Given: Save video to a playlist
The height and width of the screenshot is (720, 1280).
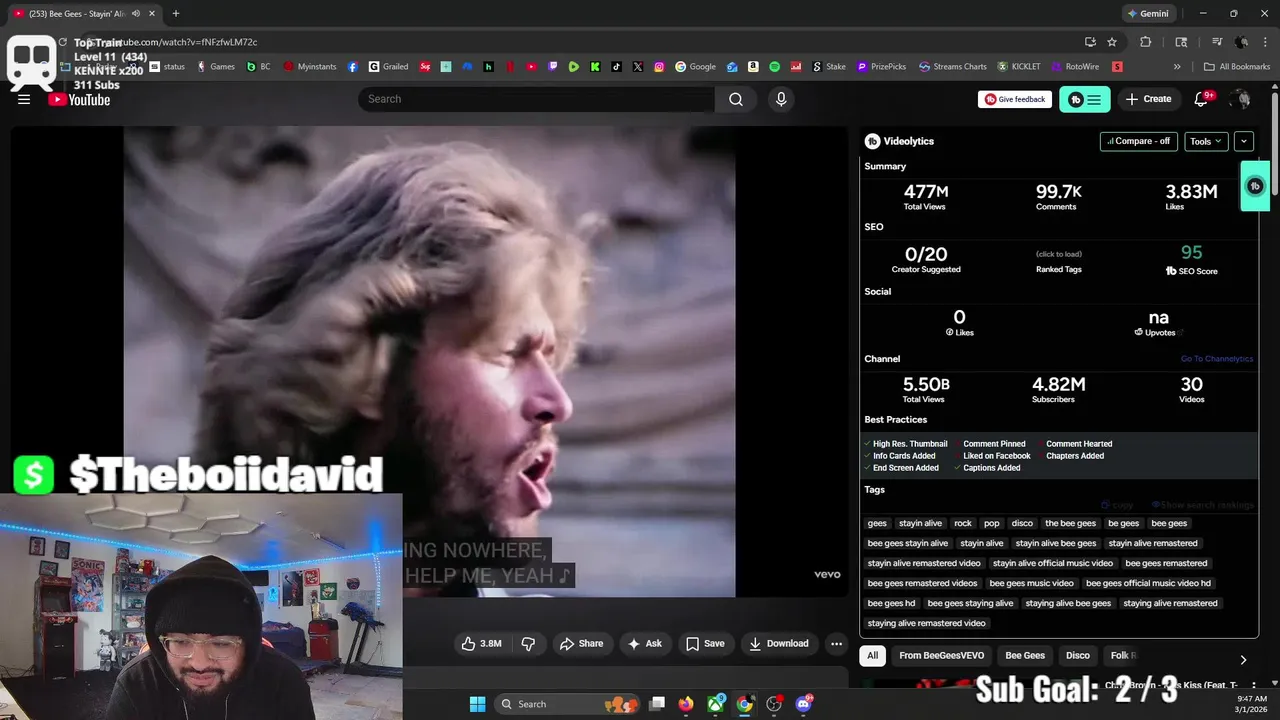Looking at the screenshot, I should coord(705,644).
